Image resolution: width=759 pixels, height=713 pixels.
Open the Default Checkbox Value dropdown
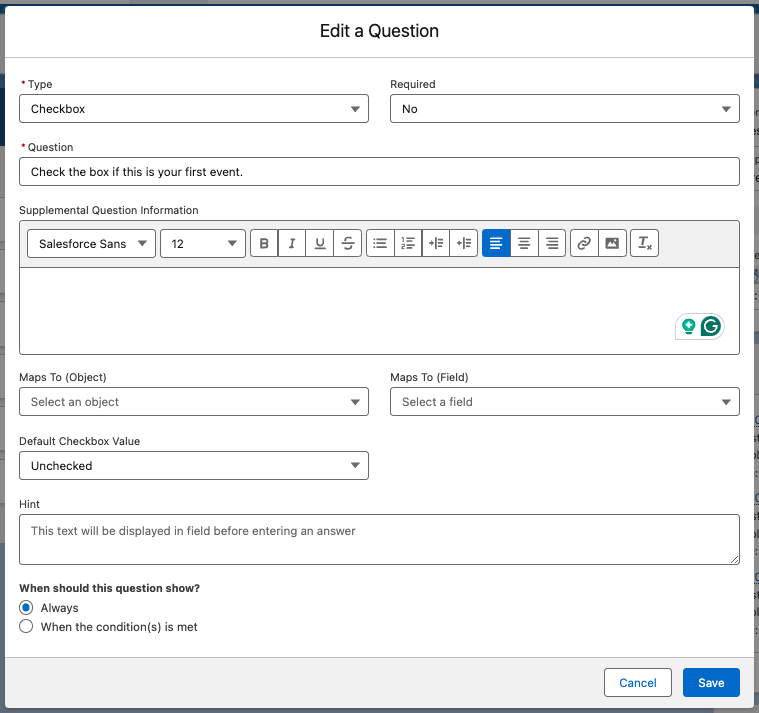194,466
